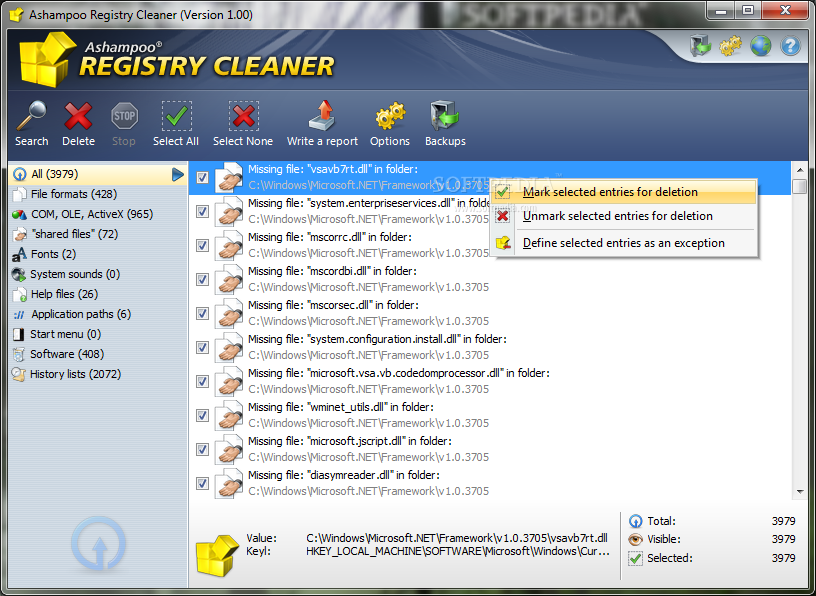Open the globe internet icon in header

click(760, 46)
